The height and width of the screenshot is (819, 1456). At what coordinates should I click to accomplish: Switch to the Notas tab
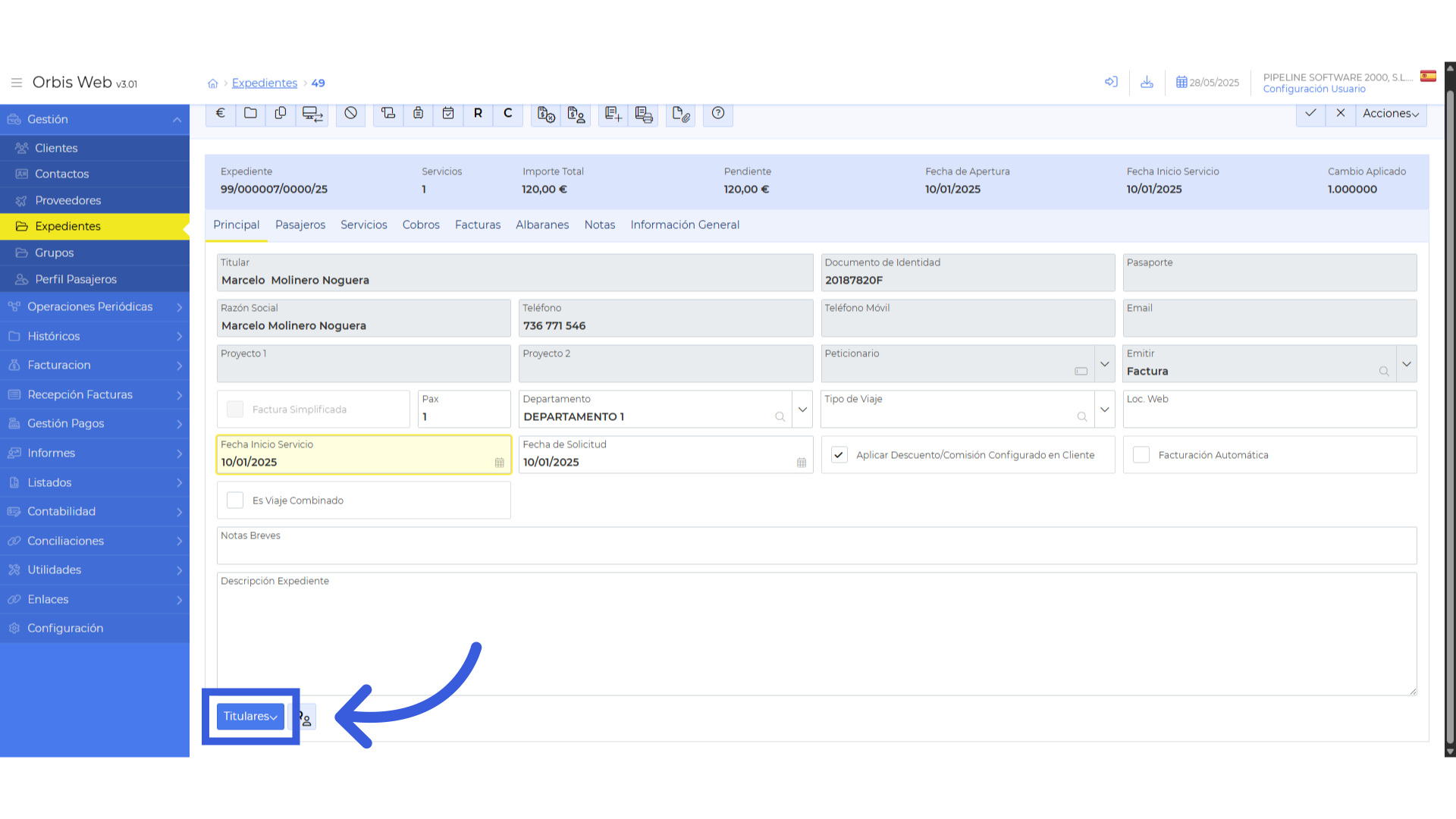pos(600,225)
